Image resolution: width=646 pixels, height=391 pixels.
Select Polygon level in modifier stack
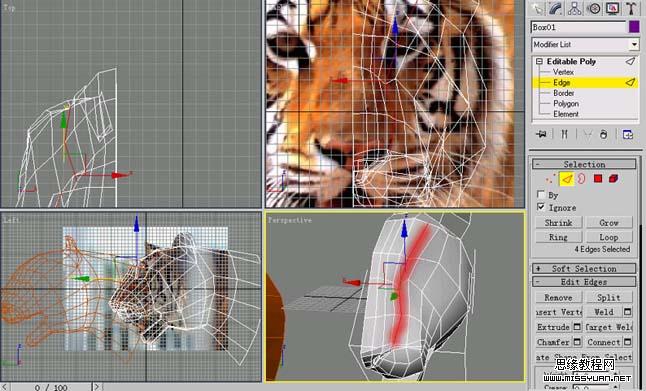tap(566, 103)
